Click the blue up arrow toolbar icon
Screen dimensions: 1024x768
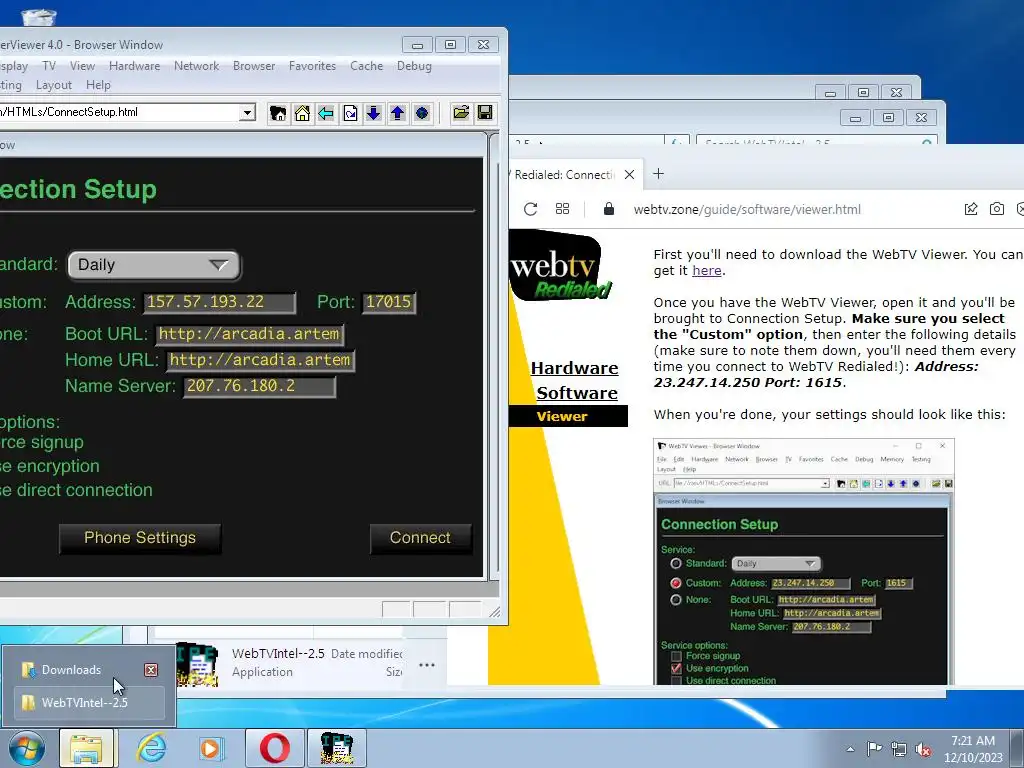pos(398,113)
